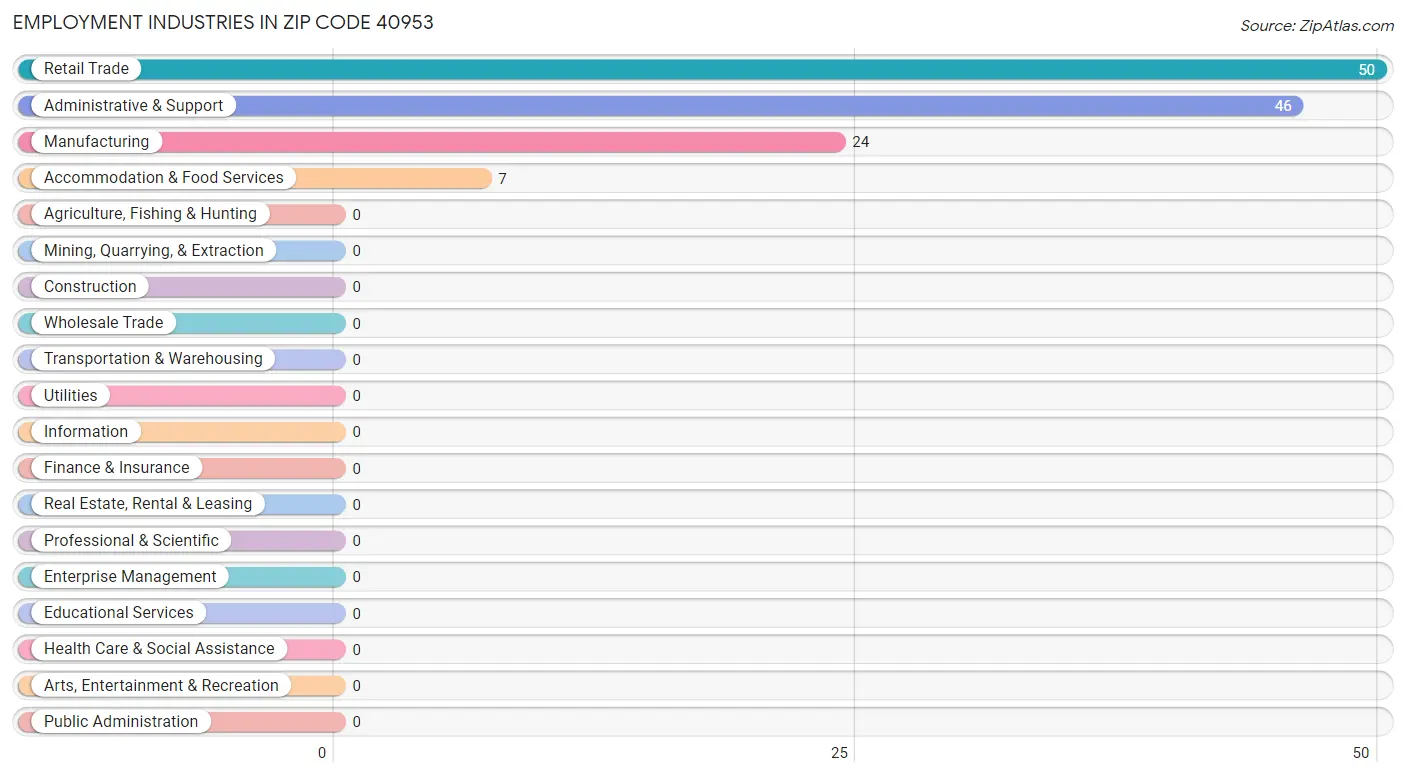Screen dimensions: 1406x777
Task: Click the Source: ZipAtlas.com text
Action: coord(1317,26)
